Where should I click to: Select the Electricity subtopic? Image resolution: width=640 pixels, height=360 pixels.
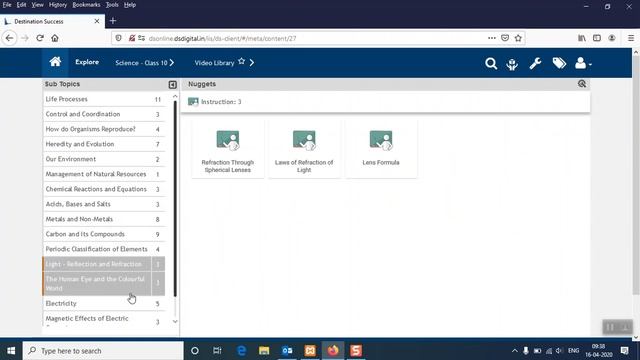(x=104, y=304)
